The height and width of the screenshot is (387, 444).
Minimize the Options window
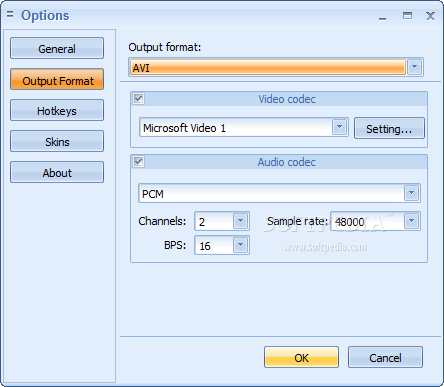point(382,16)
